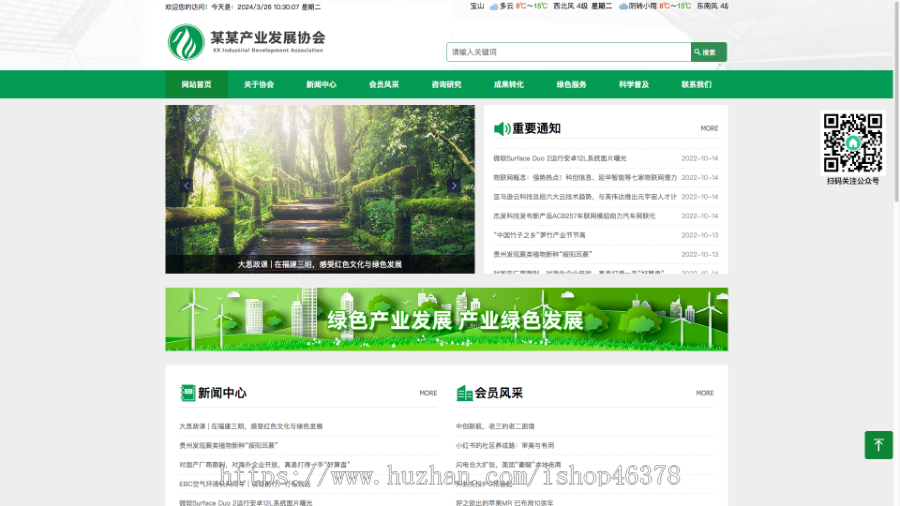Click the forest path slideshow image
The width and height of the screenshot is (900, 506).
tap(320, 189)
